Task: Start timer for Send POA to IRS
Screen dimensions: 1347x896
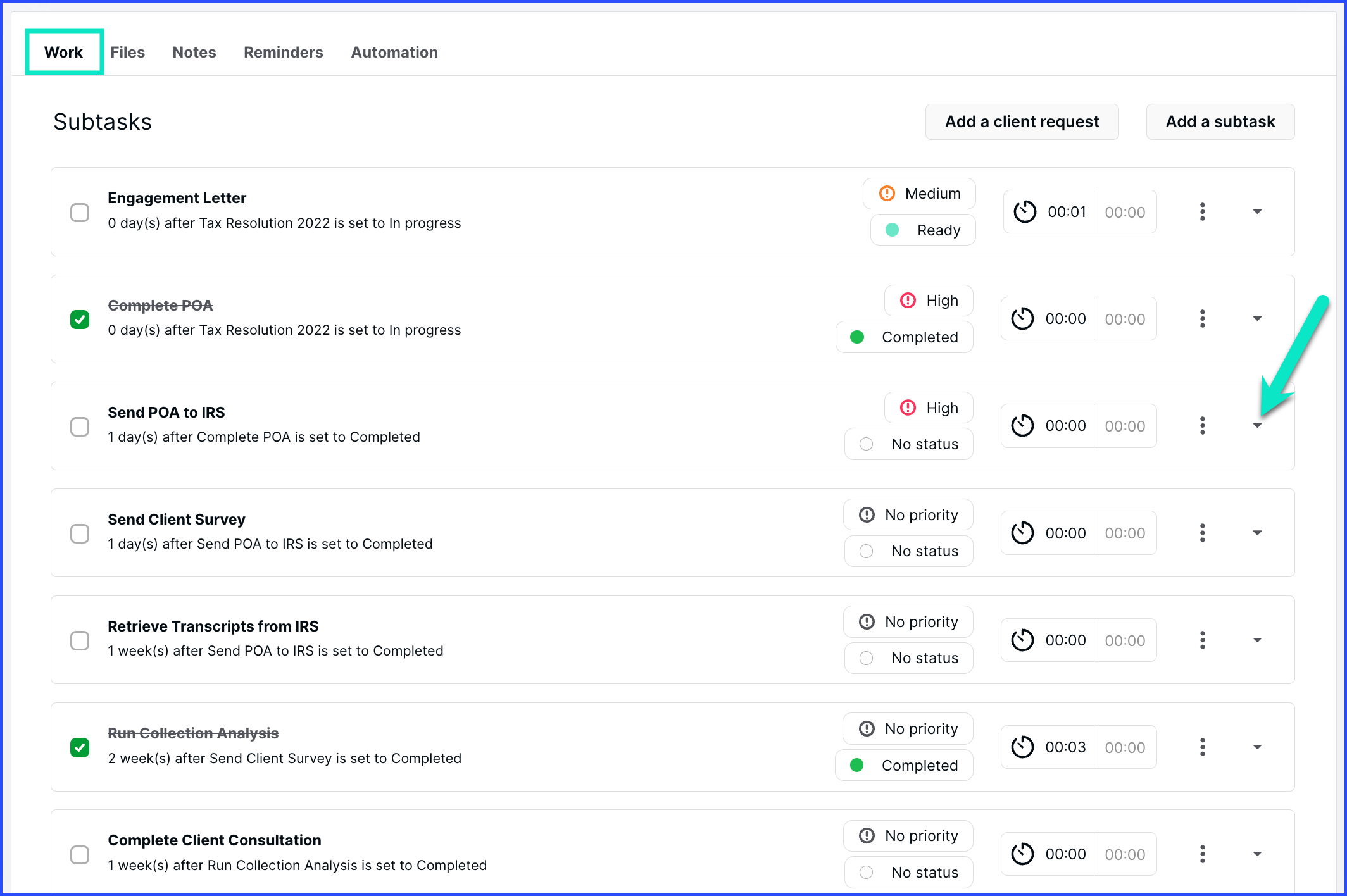Action: (1022, 426)
